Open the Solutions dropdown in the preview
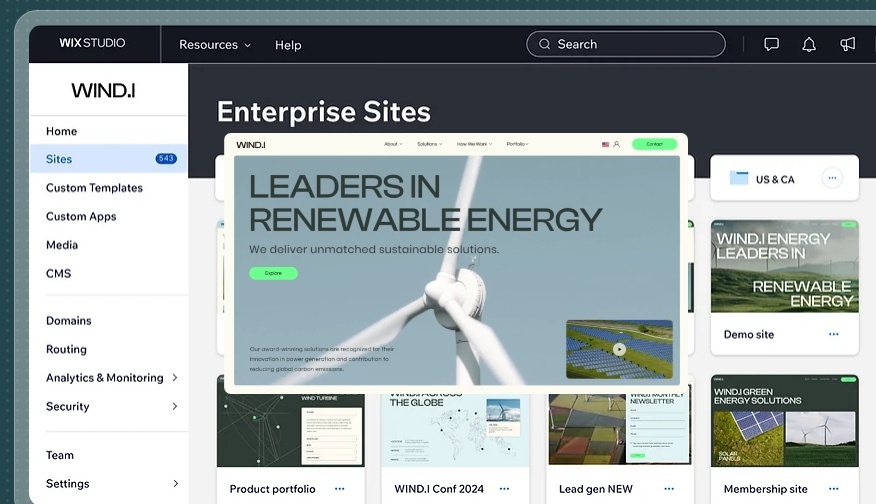Screen dimensions: 876x504 point(430,144)
